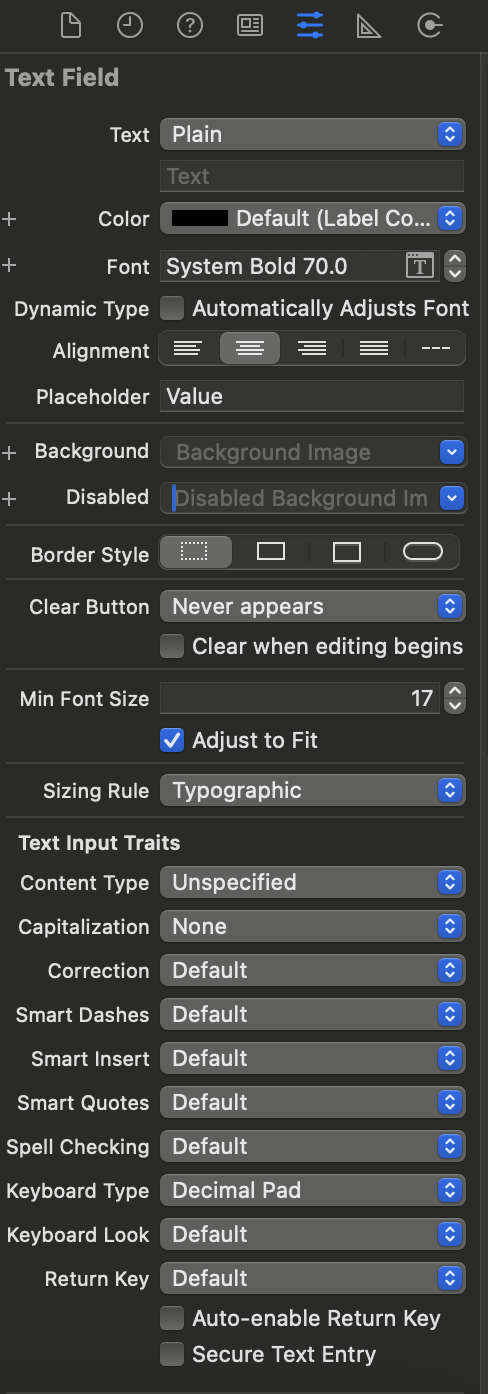Open the History inspector clock icon
The width and height of the screenshot is (488, 1394).
tap(130, 25)
